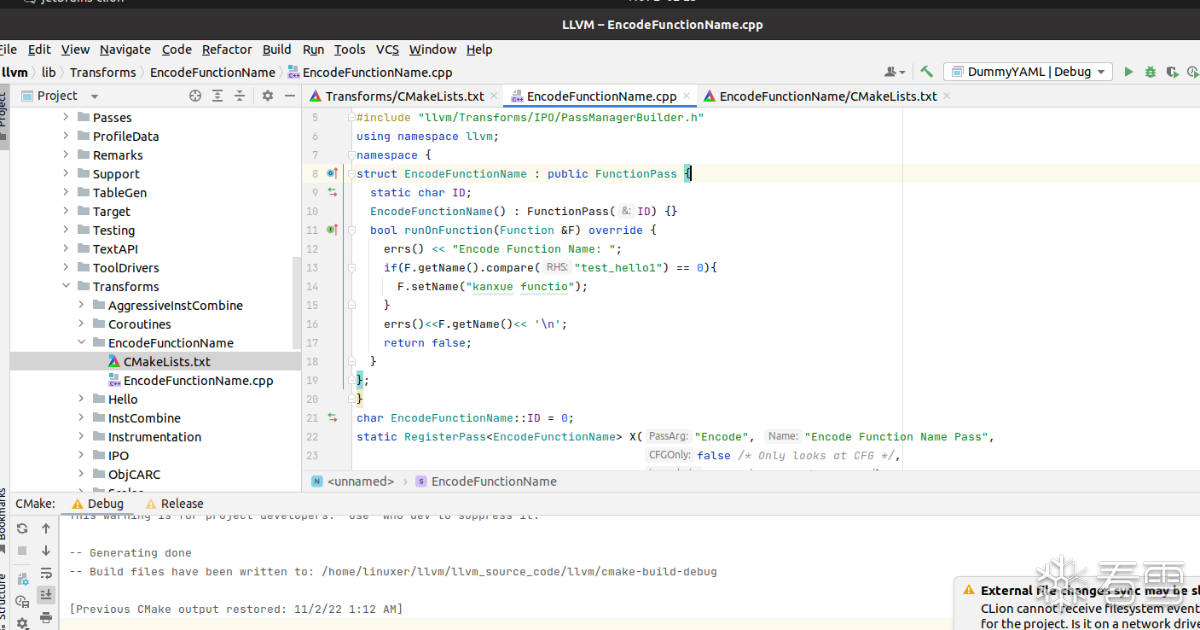Select CMakeLists.txt in project tree
The height and width of the screenshot is (630, 1200).
pyautogui.click(x=155, y=362)
